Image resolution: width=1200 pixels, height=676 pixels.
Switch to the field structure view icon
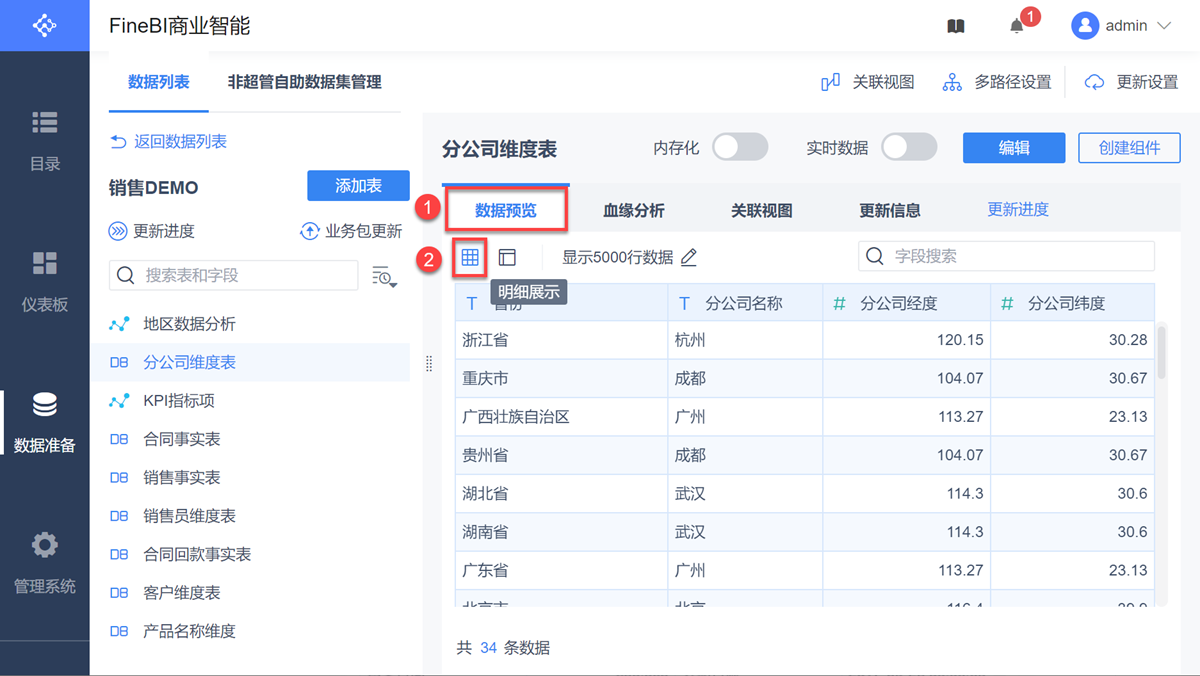(x=508, y=257)
